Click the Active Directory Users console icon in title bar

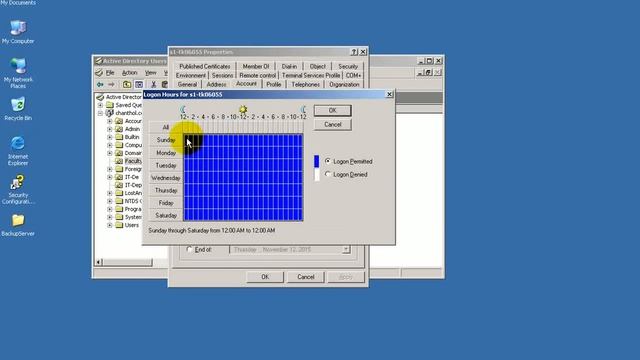[98, 61]
